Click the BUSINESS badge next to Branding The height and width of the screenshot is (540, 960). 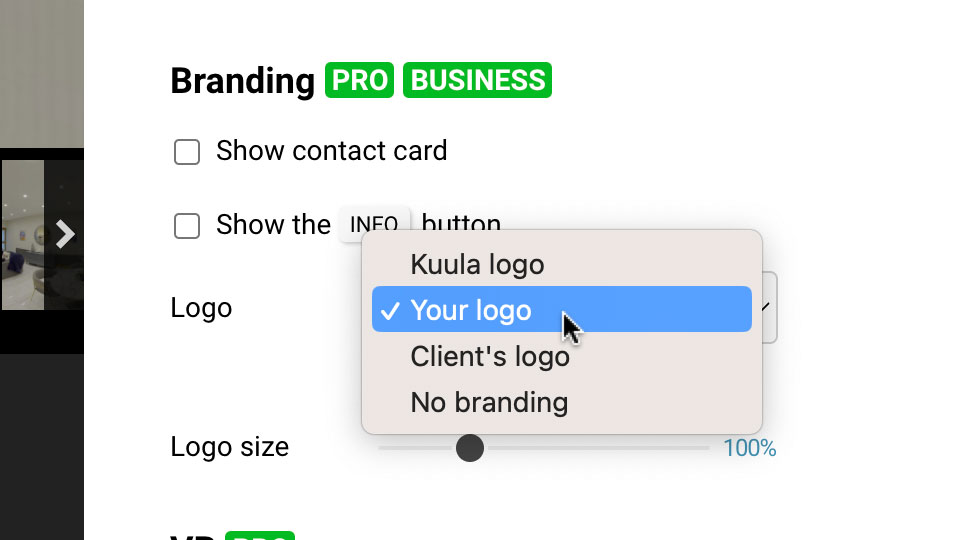pos(477,80)
